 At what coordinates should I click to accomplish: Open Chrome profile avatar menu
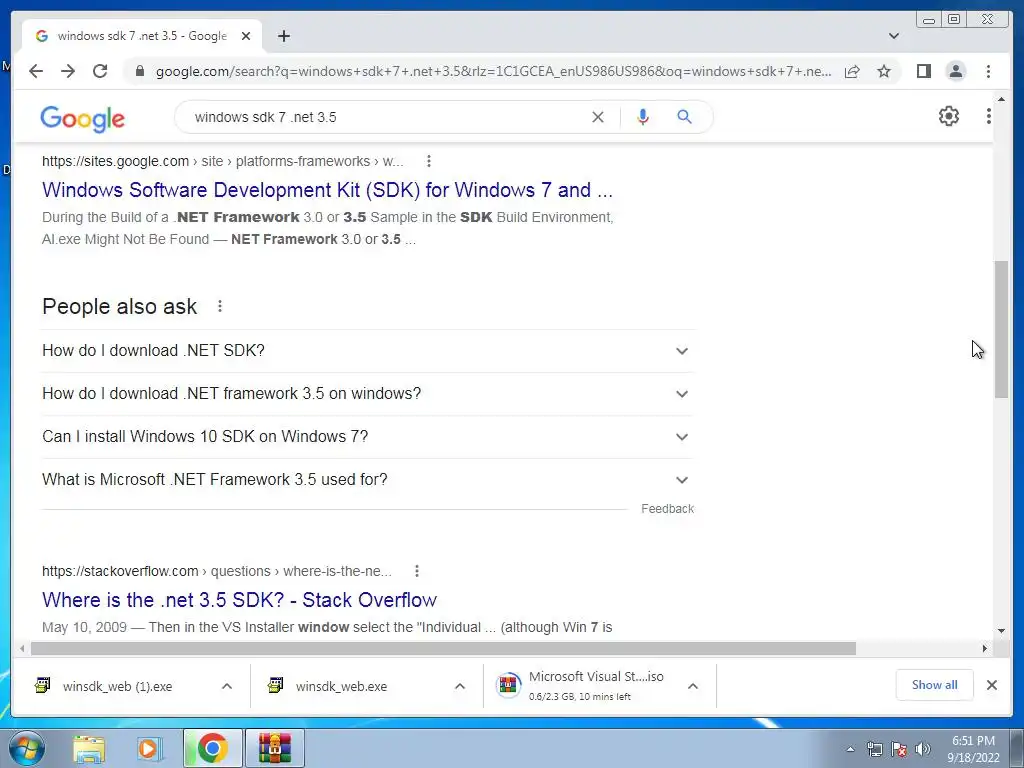(956, 71)
